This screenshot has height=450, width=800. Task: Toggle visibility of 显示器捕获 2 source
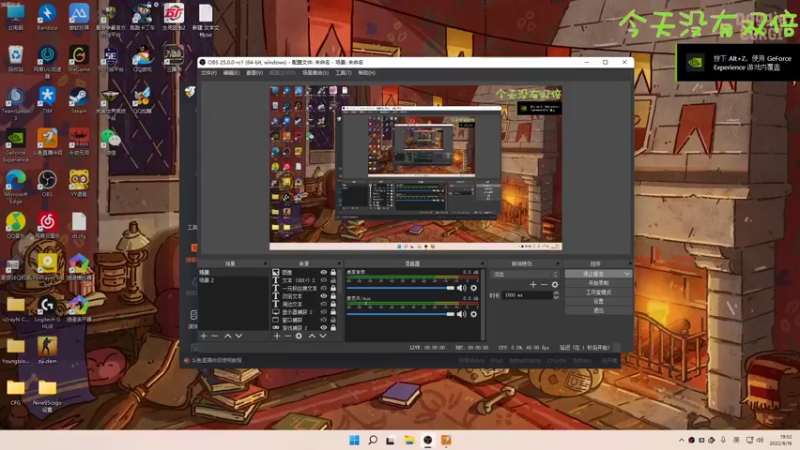pos(323,312)
